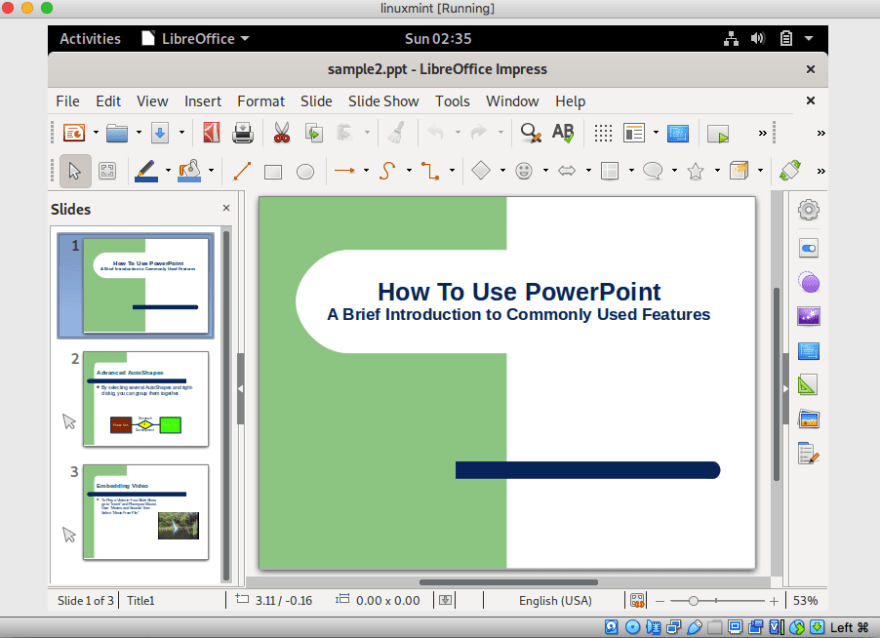Expand the Lines and Arrows dropdown
Viewport: 880px width, 638px height.
366,171
